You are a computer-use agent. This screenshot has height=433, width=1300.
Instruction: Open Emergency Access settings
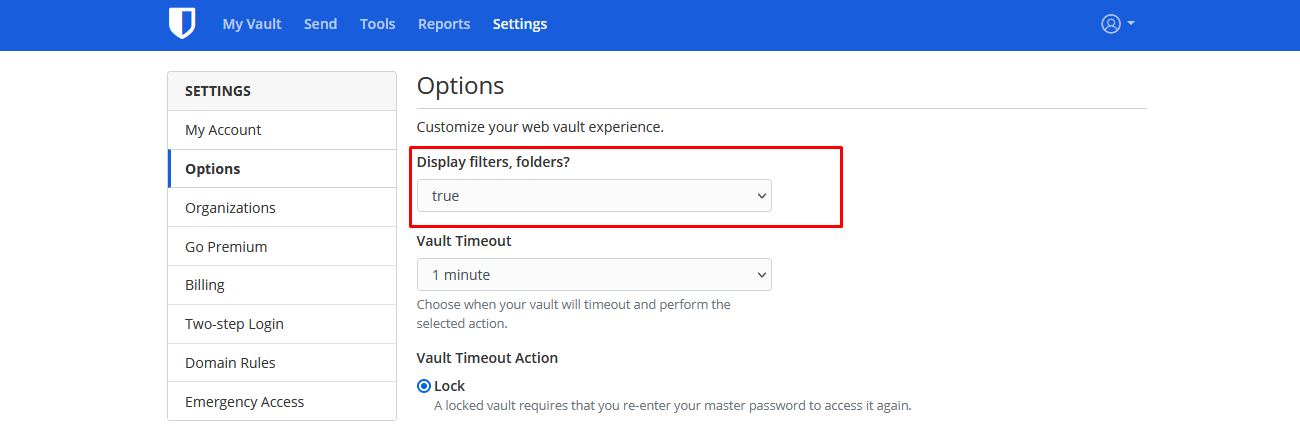coord(244,402)
